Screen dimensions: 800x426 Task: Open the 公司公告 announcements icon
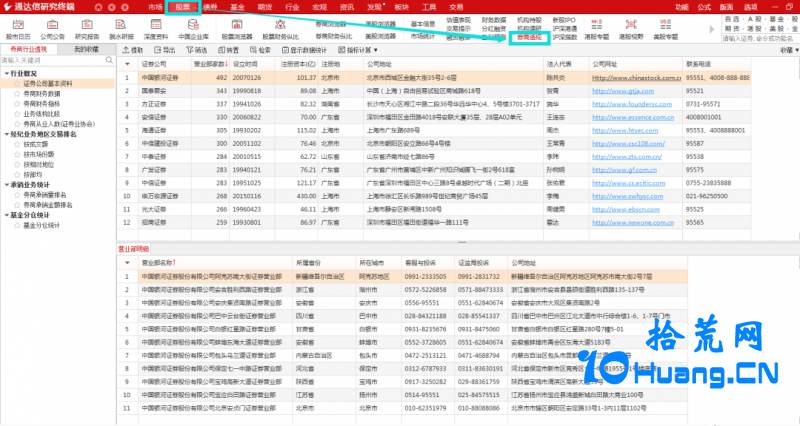click(52, 25)
